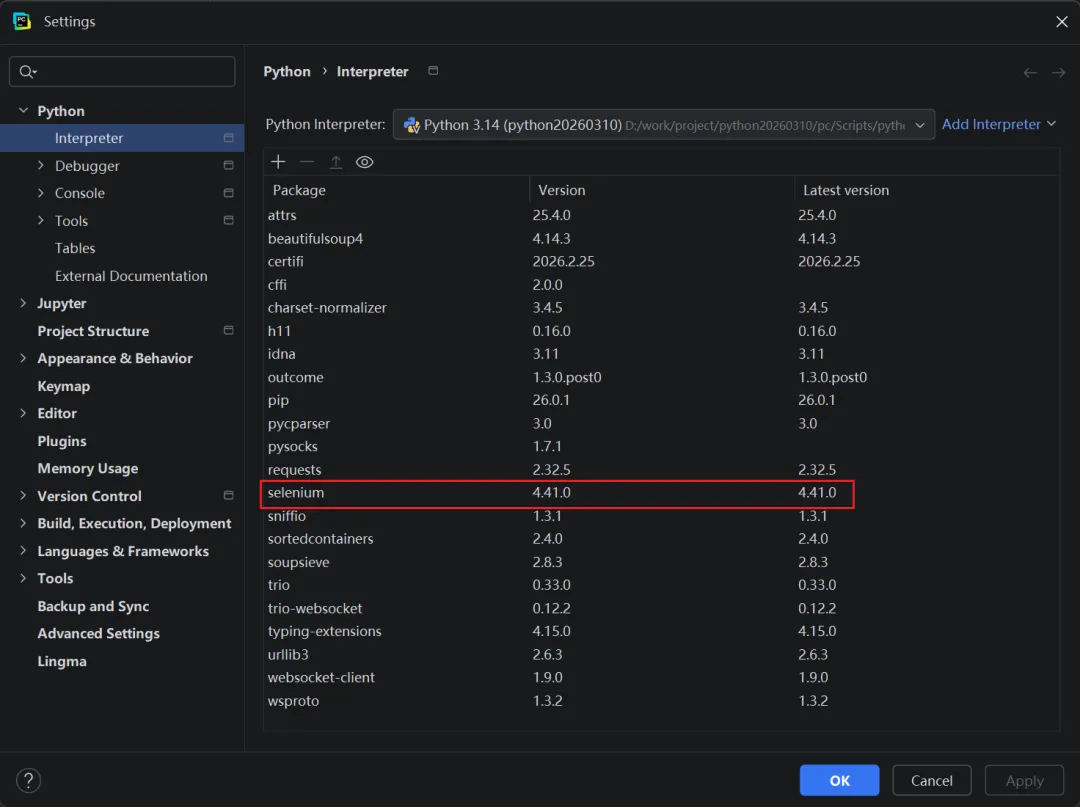Click the project icon next to Project Structure
The image size is (1080, 807).
click(x=229, y=331)
